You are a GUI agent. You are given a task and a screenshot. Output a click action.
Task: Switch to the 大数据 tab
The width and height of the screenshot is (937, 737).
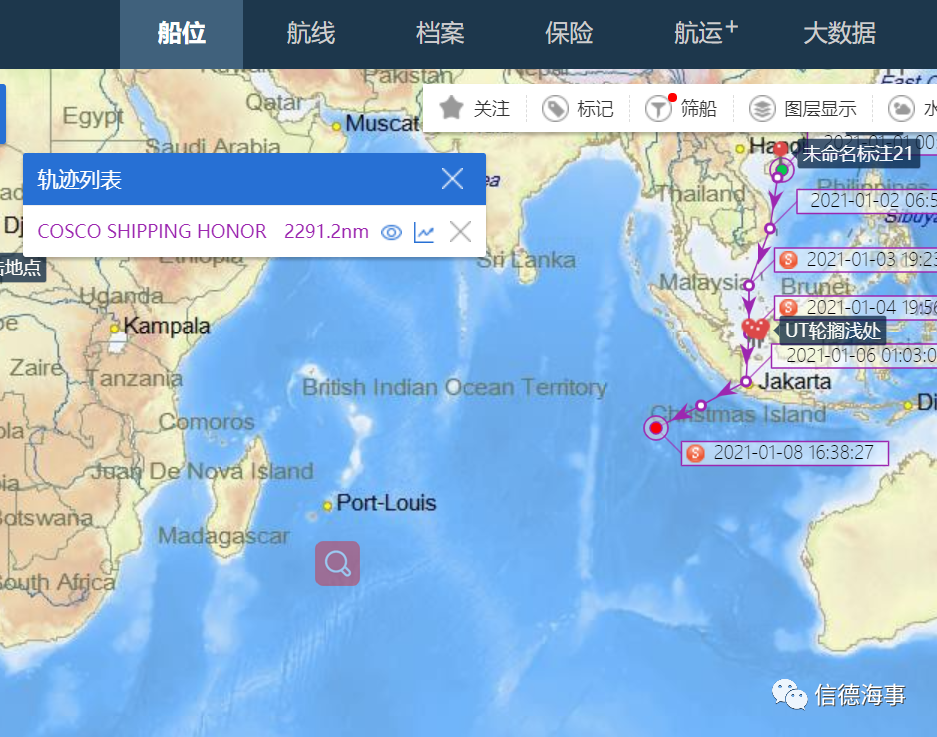[839, 33]
